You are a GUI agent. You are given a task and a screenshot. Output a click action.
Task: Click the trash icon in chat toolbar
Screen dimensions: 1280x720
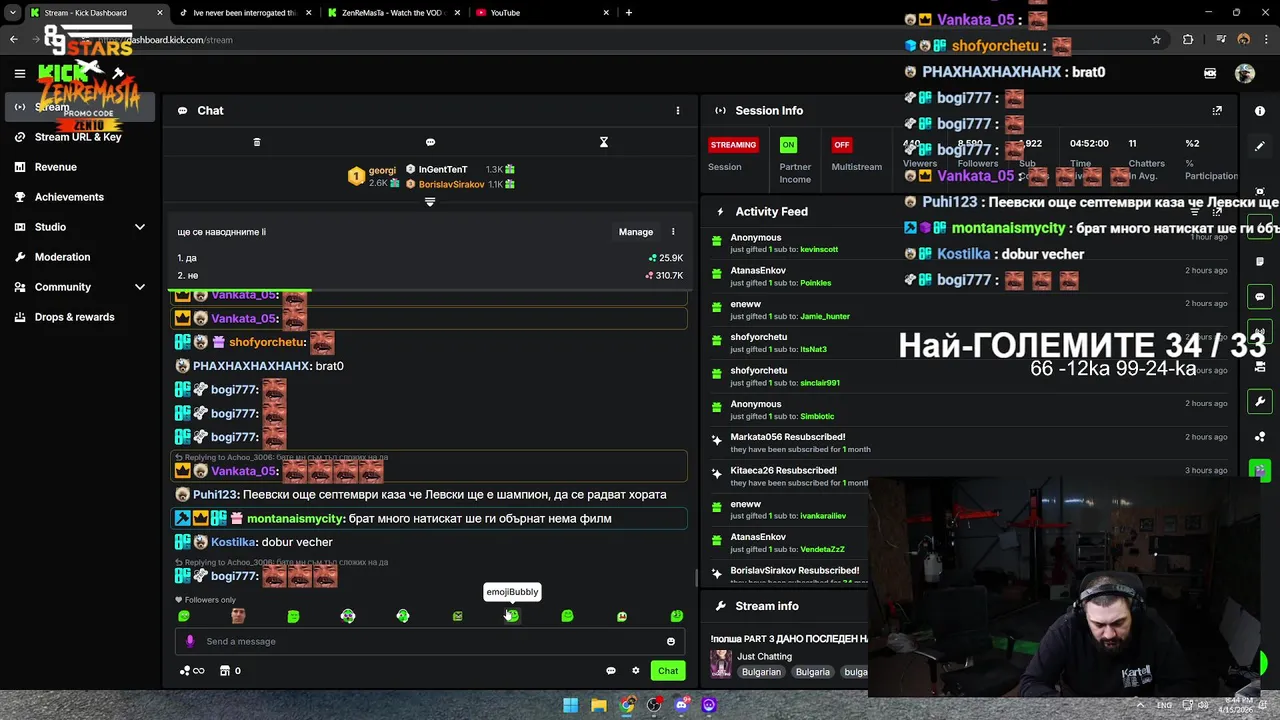point(256,142)
